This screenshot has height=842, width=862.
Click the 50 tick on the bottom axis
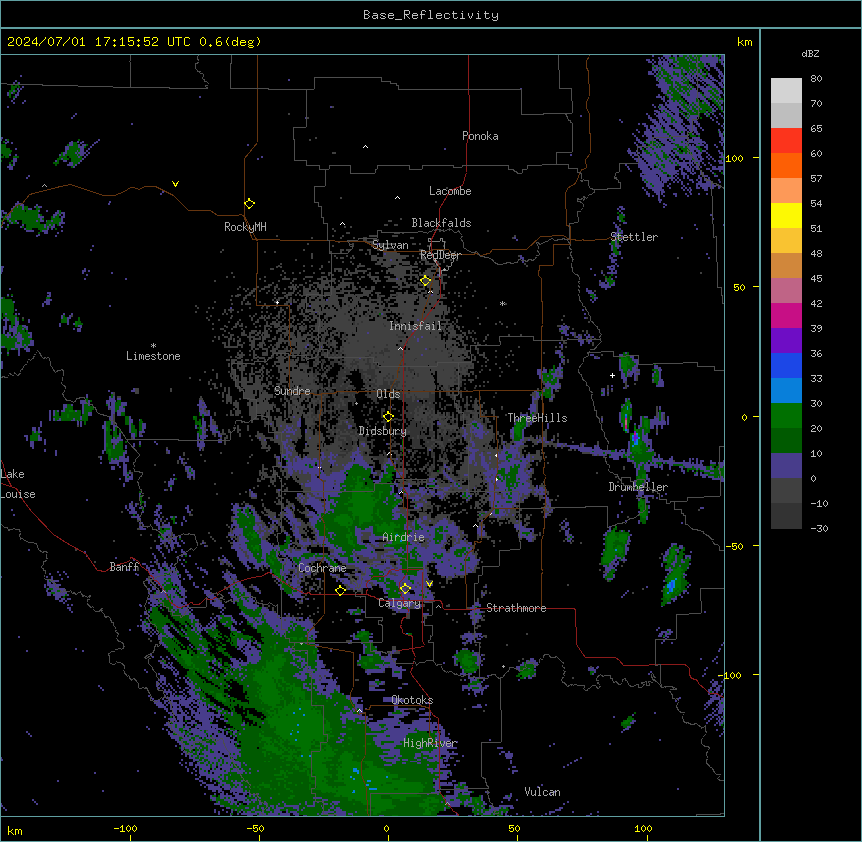click(x=515, y=828)
